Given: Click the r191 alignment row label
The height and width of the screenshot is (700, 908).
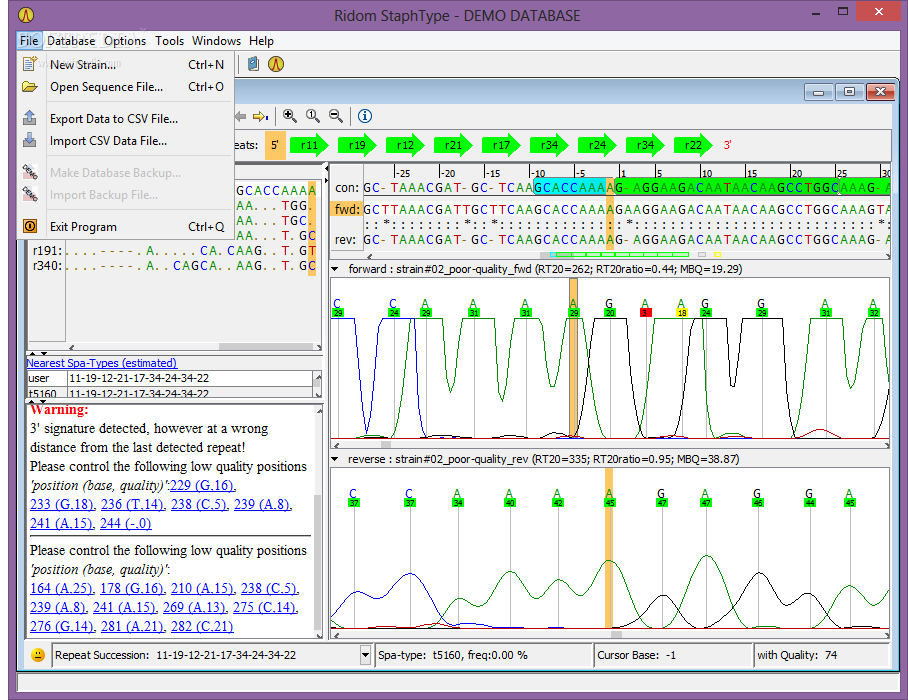Looking at the screenshot, I should tap(47, 251).
